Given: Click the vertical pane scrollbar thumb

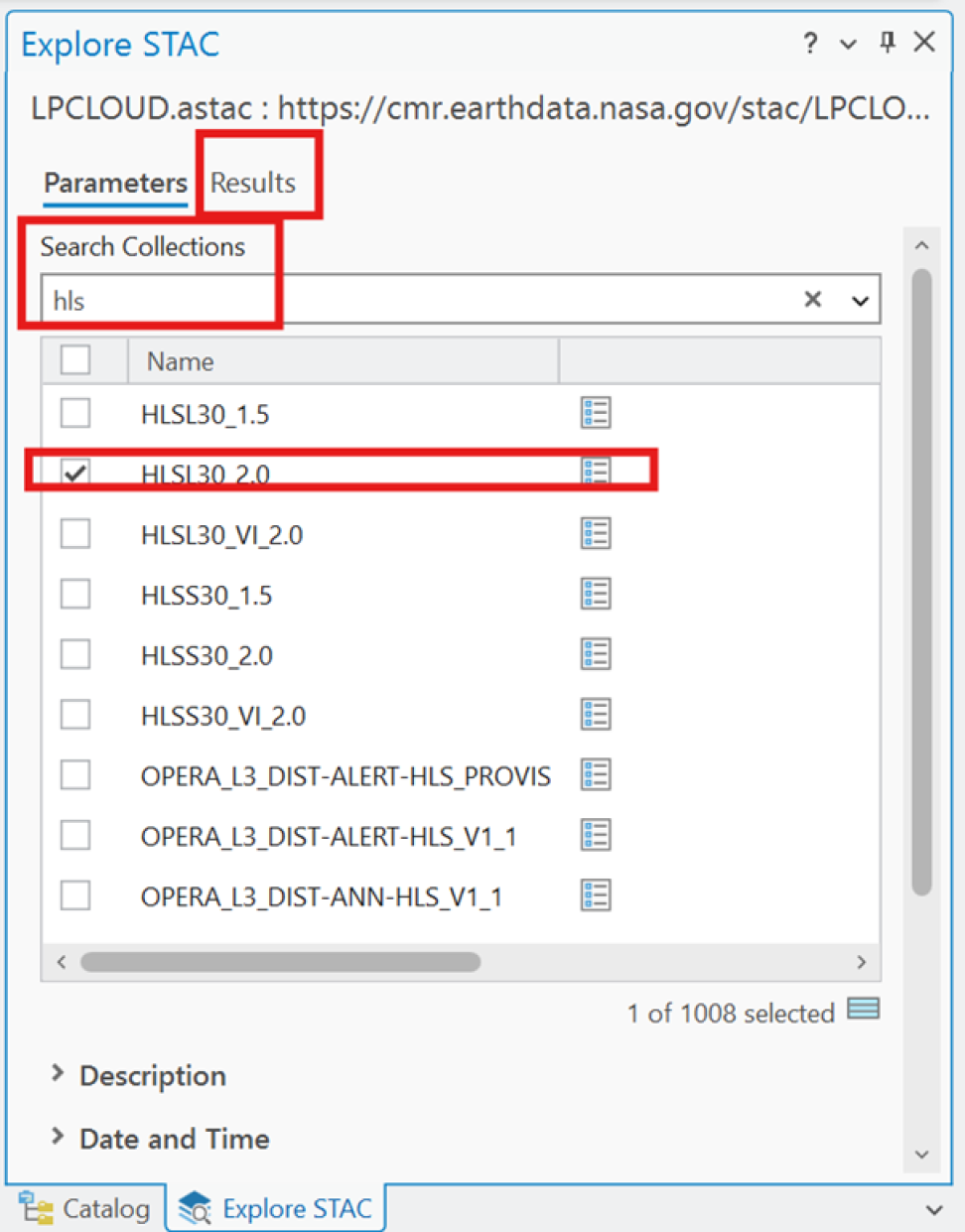Looking at the screenshot, I should tap(921, 583).
